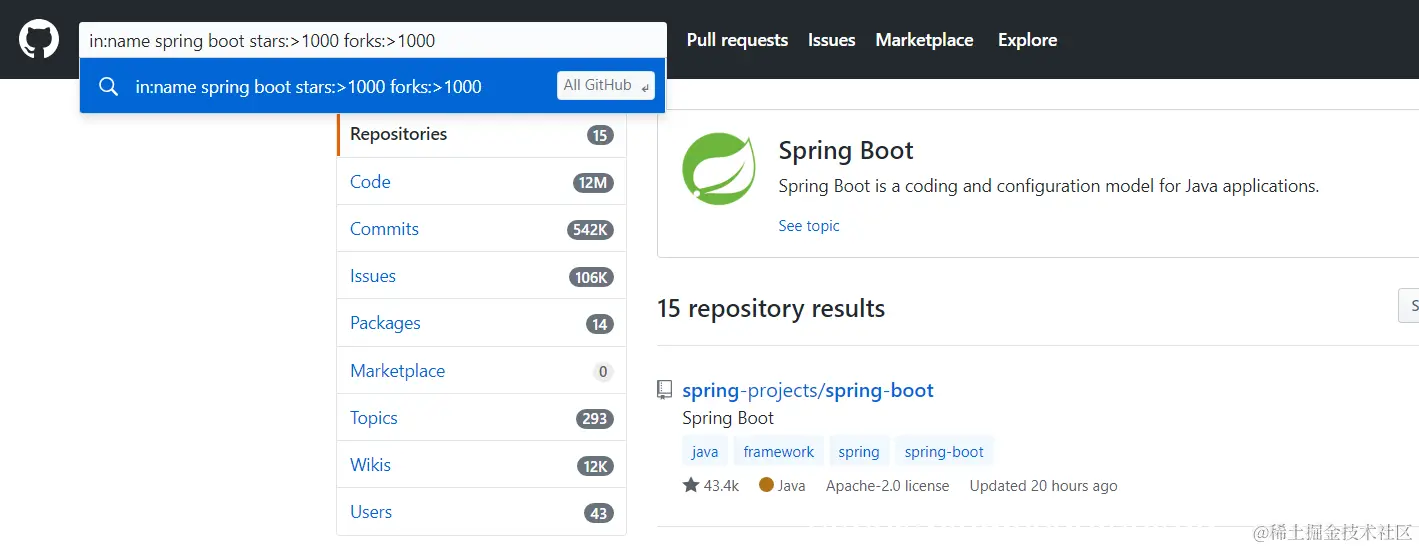Click the search magnifier icon in suggestion
The width and height of the screenshot is (1419, 549).
tap(108, 86)
